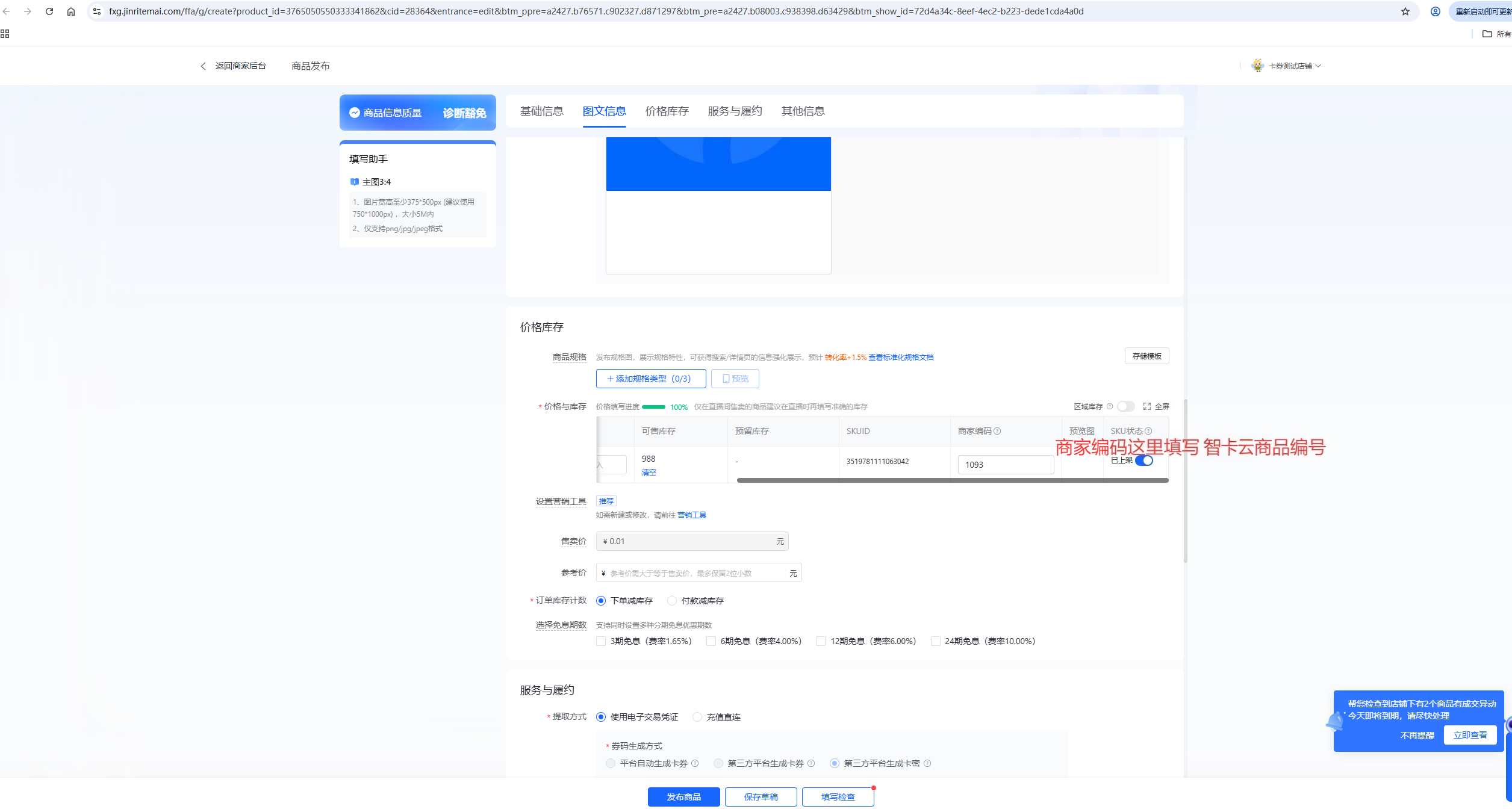
Task: Click help icon next to SKU状态
Action: click(x=1148, y=431)
